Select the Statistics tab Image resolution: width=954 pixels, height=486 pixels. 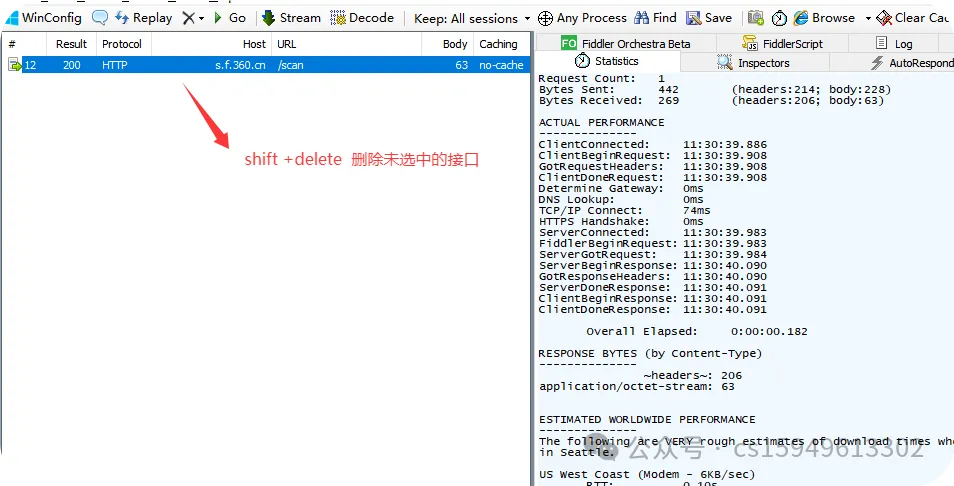[607, 61]
